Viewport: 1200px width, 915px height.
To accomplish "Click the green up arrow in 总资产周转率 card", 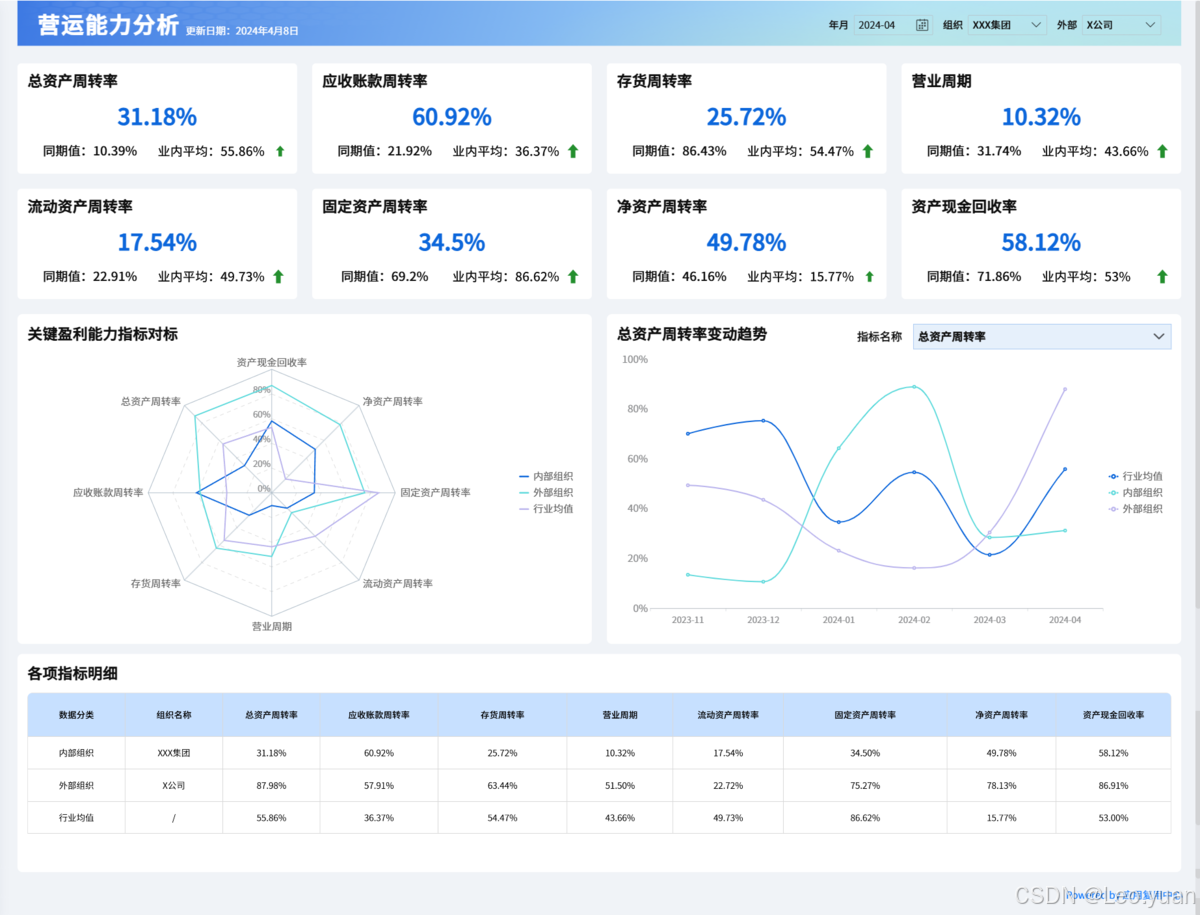I will point(280,151).
